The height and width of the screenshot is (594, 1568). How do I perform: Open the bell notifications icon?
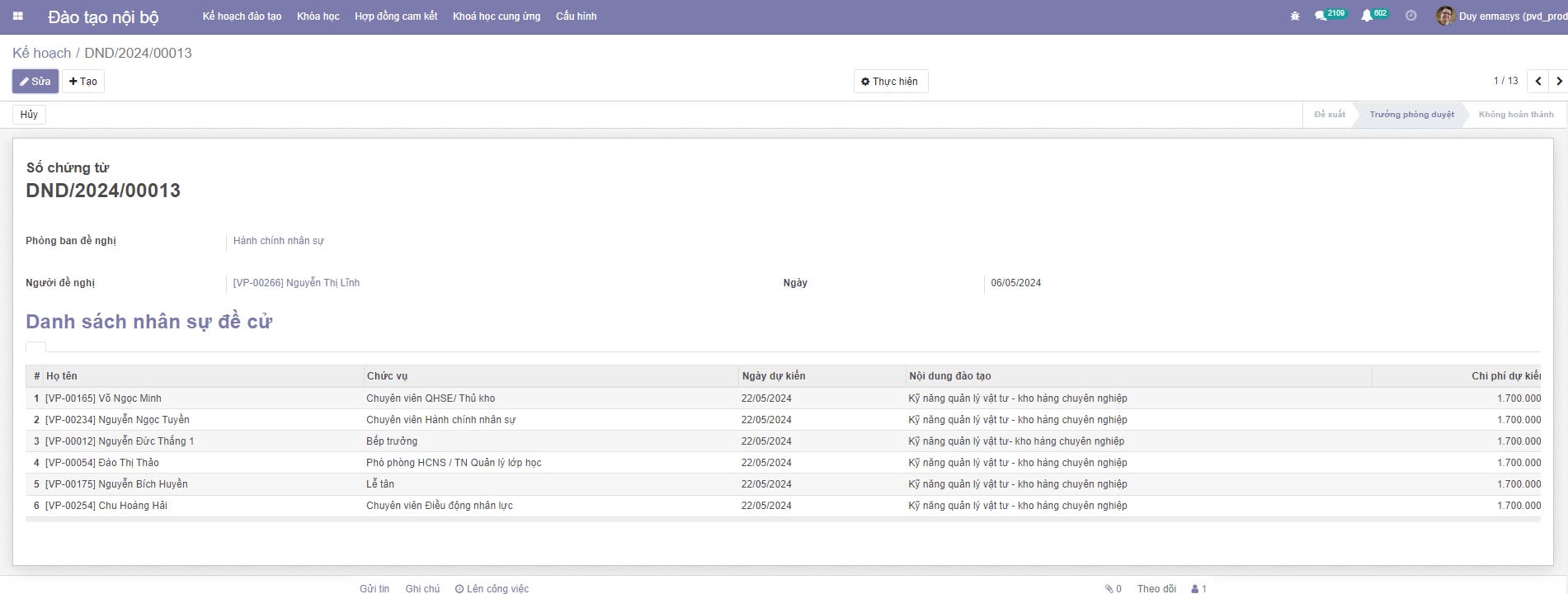click(1367, 16)
